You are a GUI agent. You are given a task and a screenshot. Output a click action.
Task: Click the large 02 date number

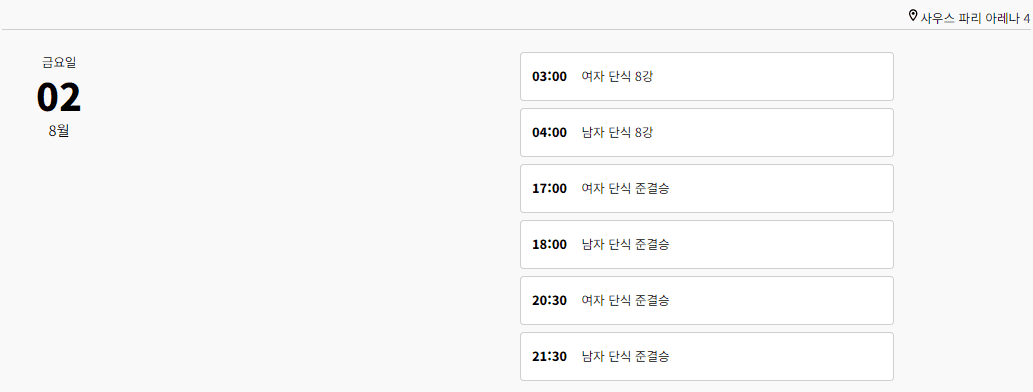59,97
